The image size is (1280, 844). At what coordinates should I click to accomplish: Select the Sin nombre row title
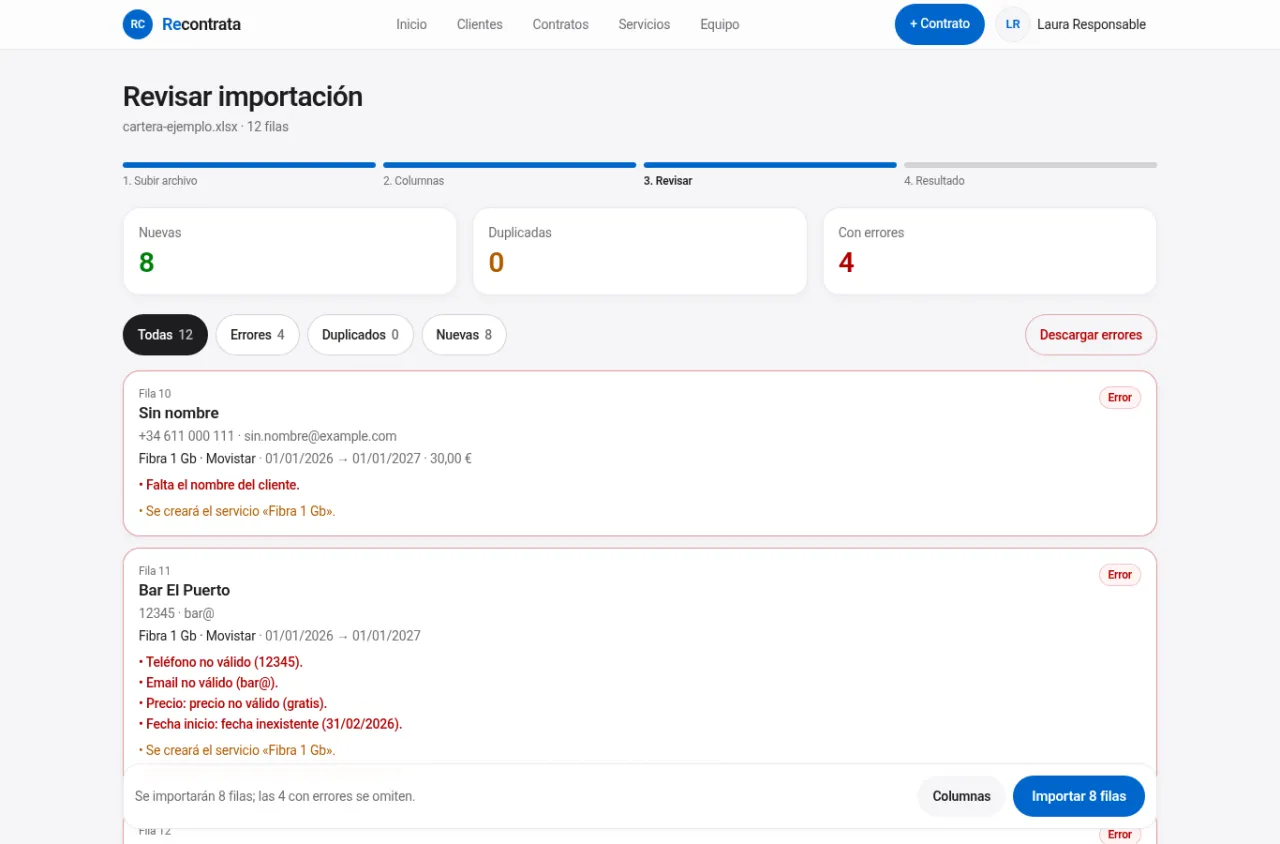tap(179, 413)
